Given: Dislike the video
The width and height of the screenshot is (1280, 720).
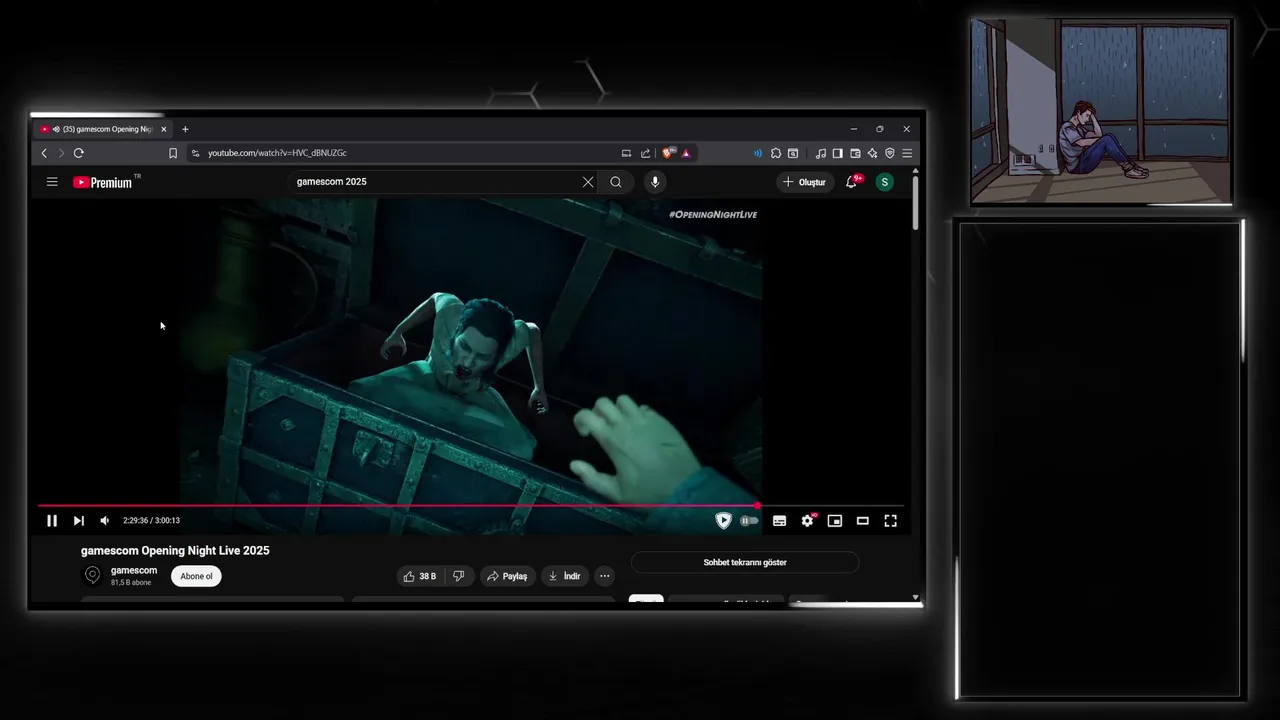Looking at the screenshot, I should pyautogui.click(x=458, y=576).
